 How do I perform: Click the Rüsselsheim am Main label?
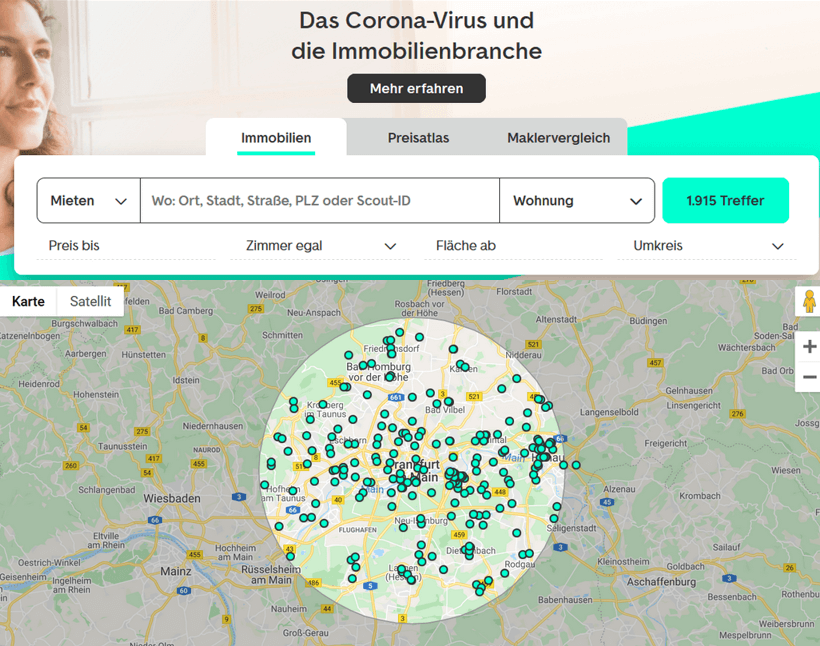271,574
